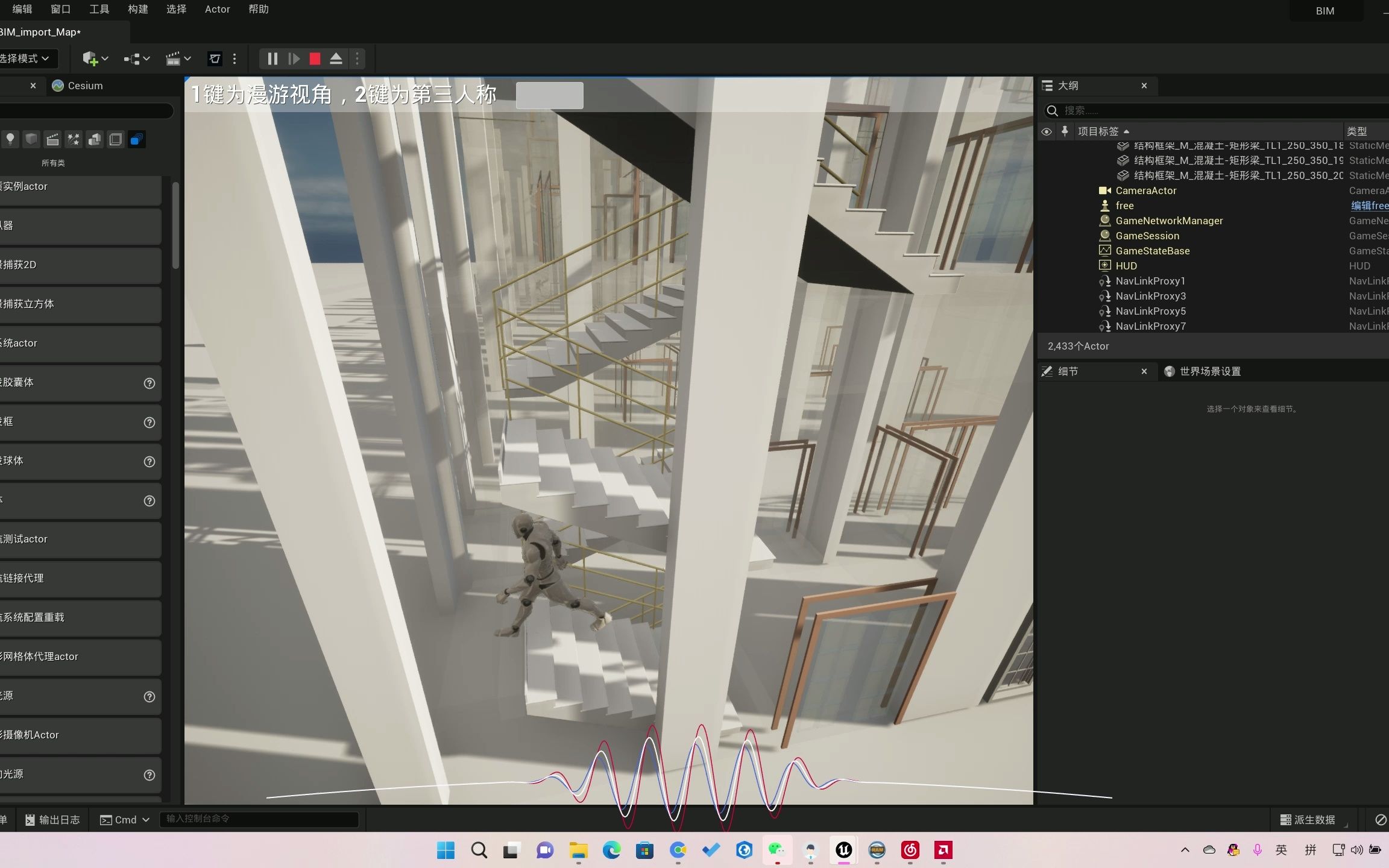This screenshot has height=868, width=1389.
Task: Advance one frame with the frame-skip icon
Action: click(x=294, y=58)
